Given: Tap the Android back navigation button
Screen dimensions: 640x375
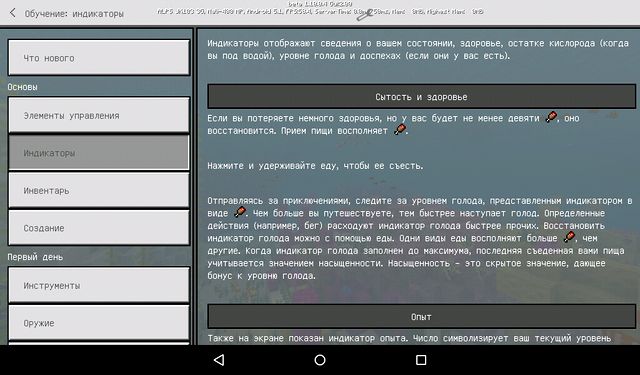Looking at the screenshot, I should tap(219, 359).
